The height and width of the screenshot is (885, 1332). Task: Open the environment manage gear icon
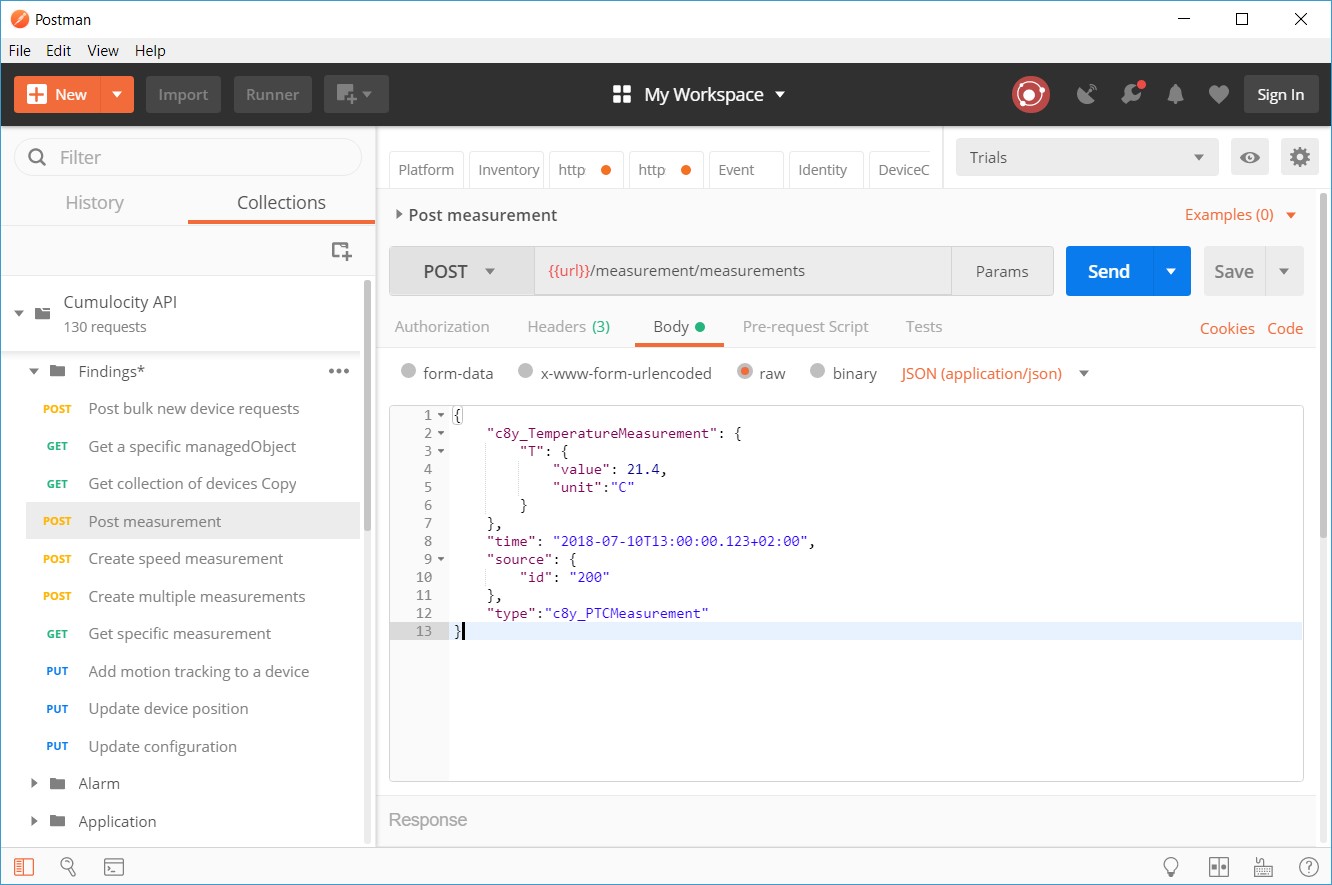tap(1299, 157)
